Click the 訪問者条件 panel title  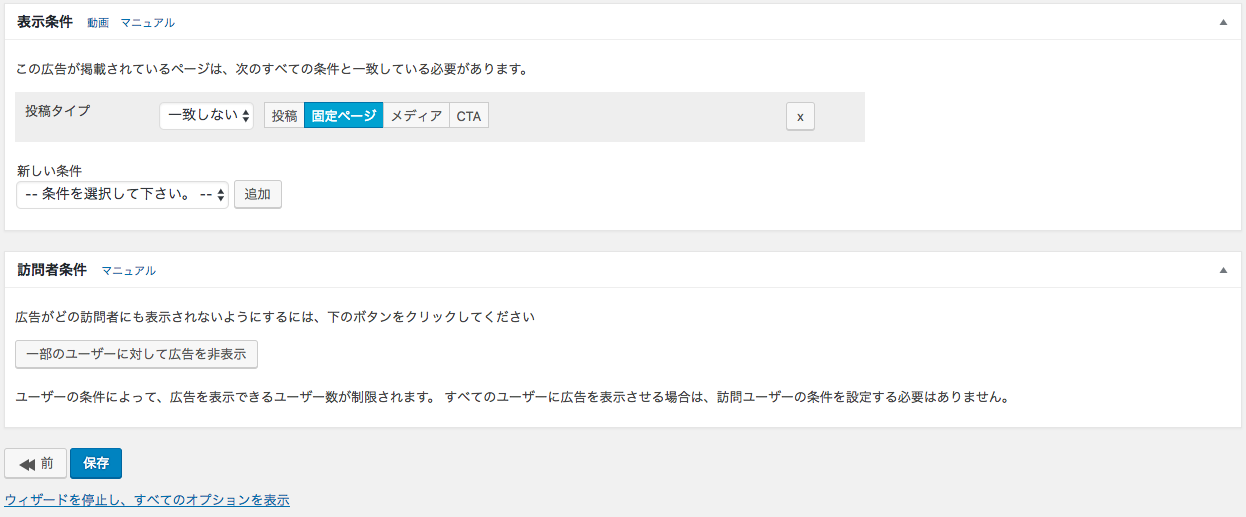pyautogui.click(x=52, y=269)
